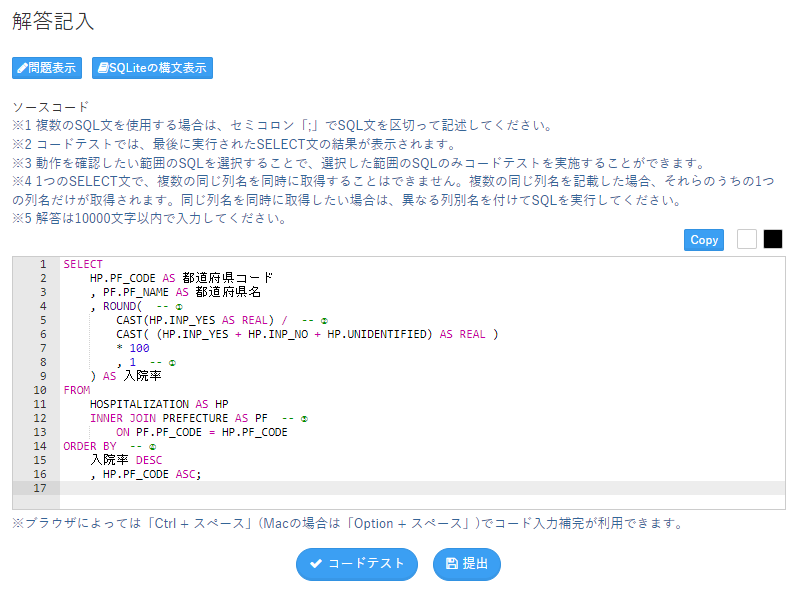Click ROUND( on line 4

click(x=122, y=306)
